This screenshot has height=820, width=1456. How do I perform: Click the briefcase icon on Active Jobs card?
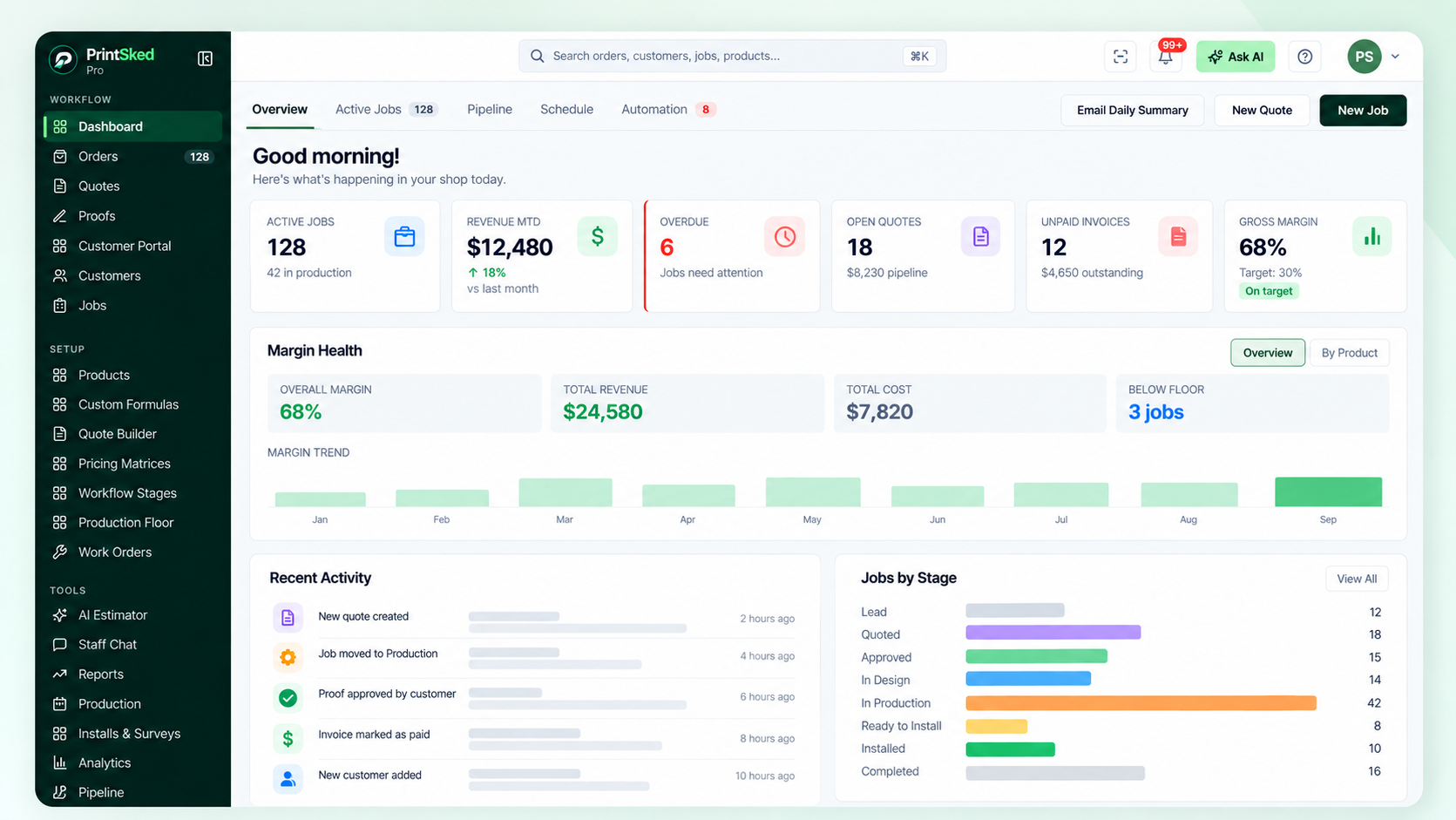click(404, 237)
